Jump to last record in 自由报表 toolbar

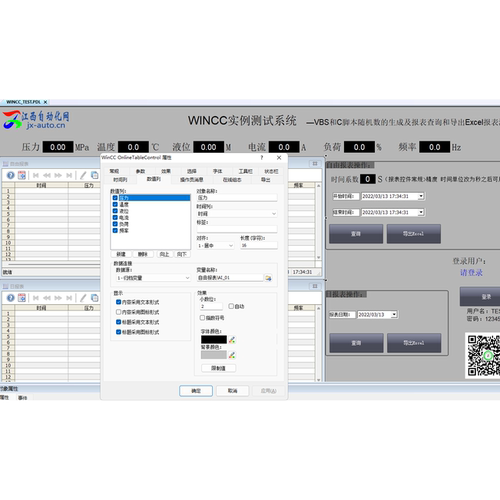click(69, 175)
